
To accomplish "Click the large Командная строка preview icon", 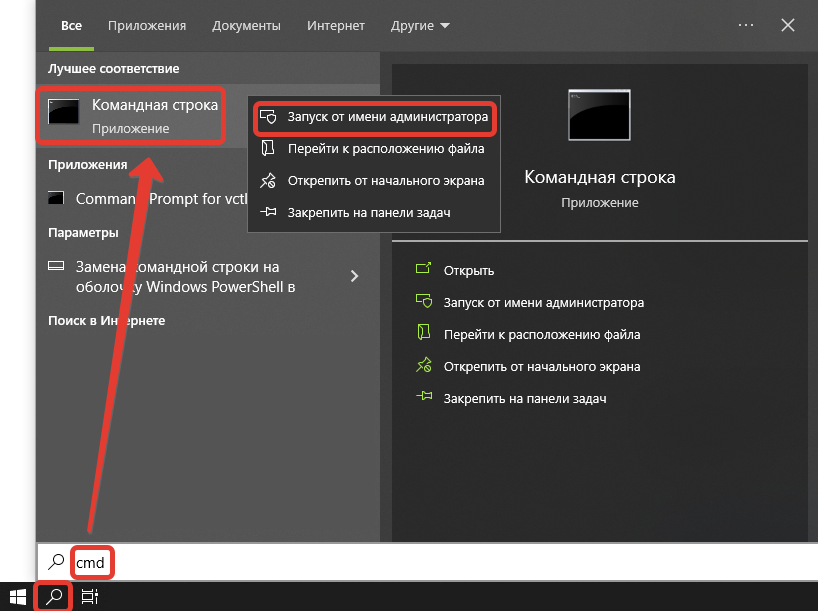I will [x=599, y=115].
